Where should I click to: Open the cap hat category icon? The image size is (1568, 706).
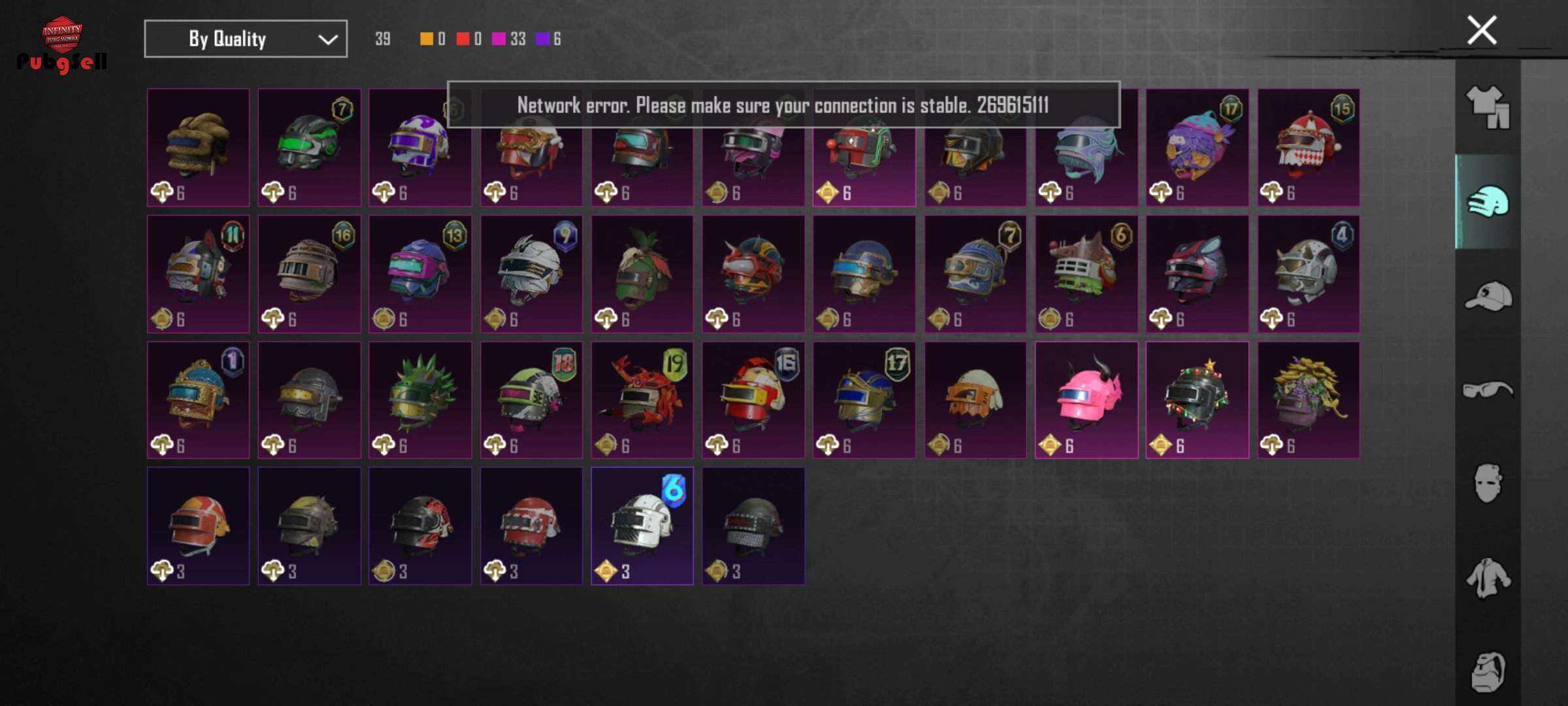pos(1488,296)
